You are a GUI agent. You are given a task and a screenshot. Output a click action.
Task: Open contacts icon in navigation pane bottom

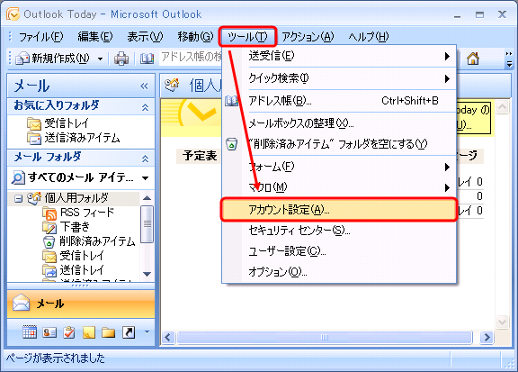point(50,332)
